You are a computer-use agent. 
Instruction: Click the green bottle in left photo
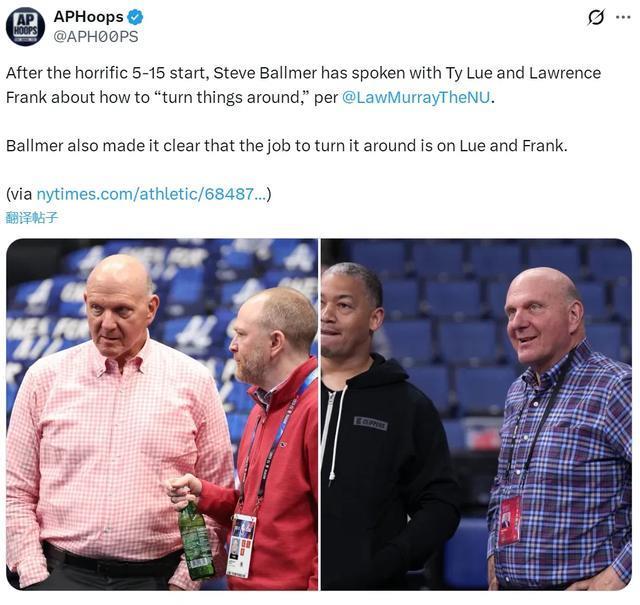tap(196, 539)
